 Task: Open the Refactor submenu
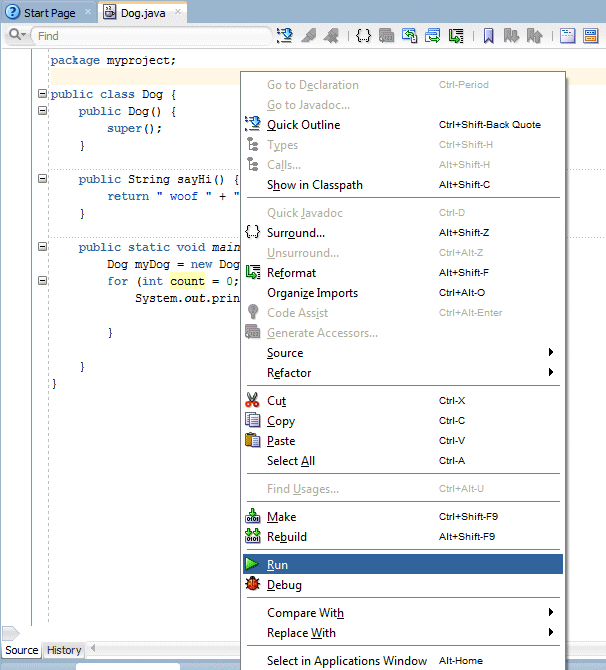(x=403, y=373)
